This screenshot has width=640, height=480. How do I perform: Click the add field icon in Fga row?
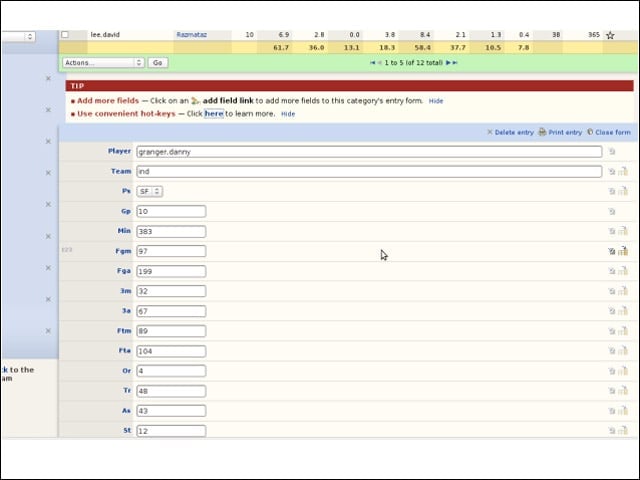click(623, 271)
